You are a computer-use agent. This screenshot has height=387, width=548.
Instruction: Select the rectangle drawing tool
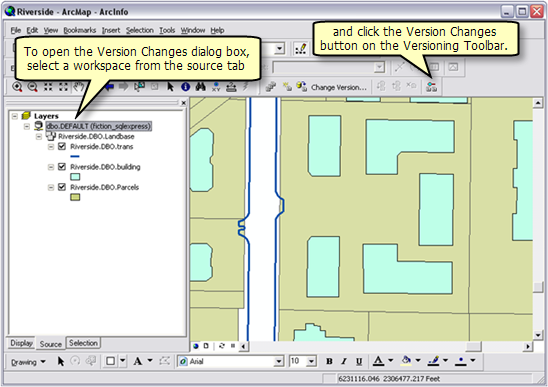click(110, 361)
